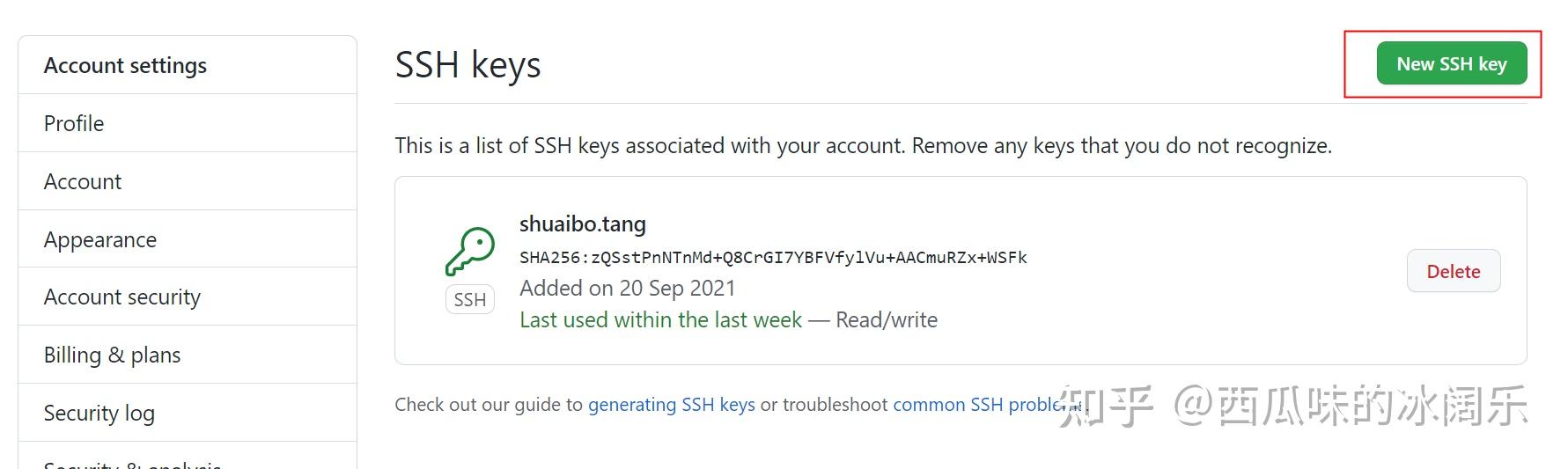Open the partially visible Security & analysis item
Screen dimensions: 1568x469
point(132,464)
